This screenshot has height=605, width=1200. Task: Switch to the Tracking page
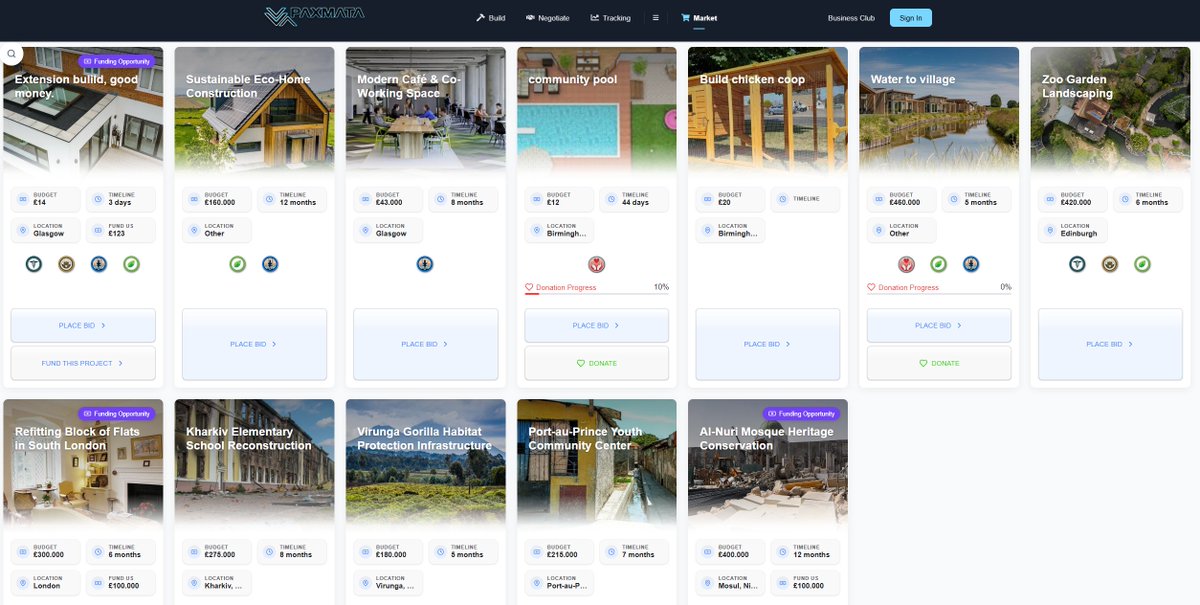[x=610, y=18]
